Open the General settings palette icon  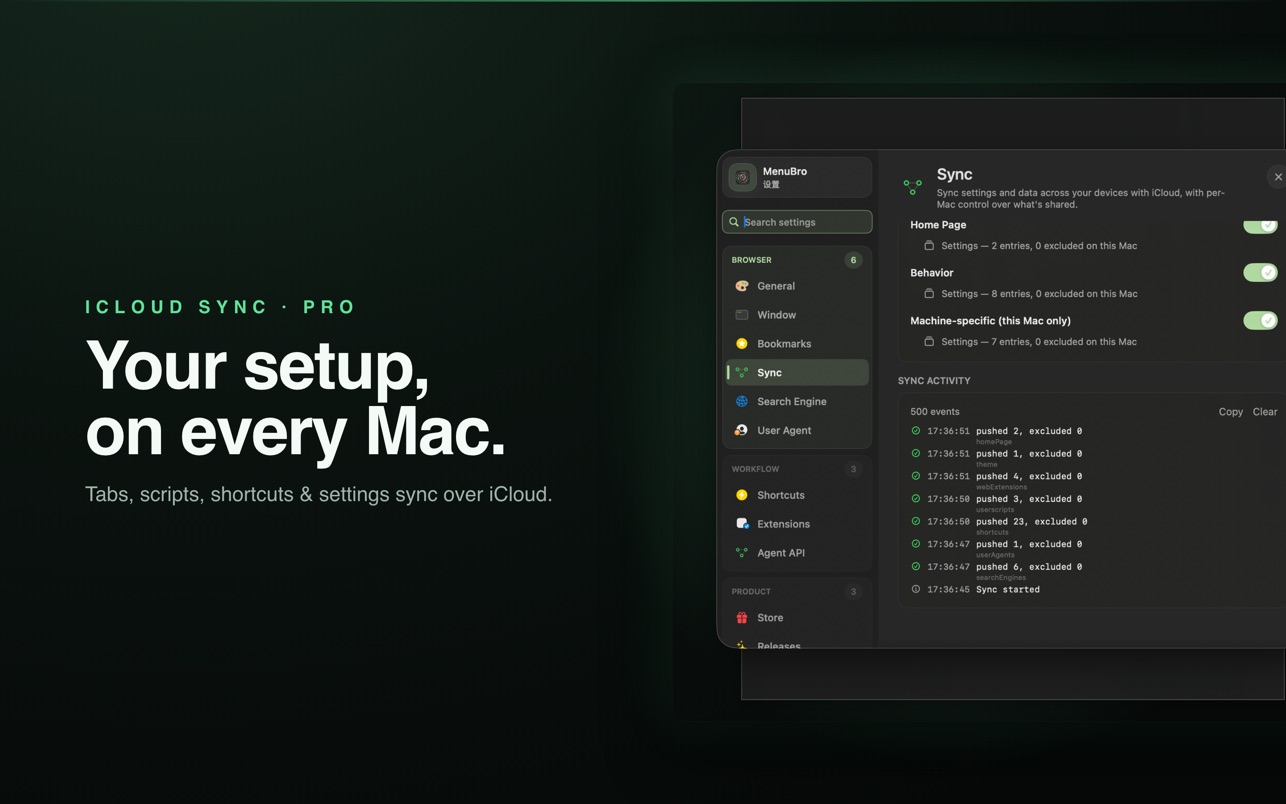point(742,286)
